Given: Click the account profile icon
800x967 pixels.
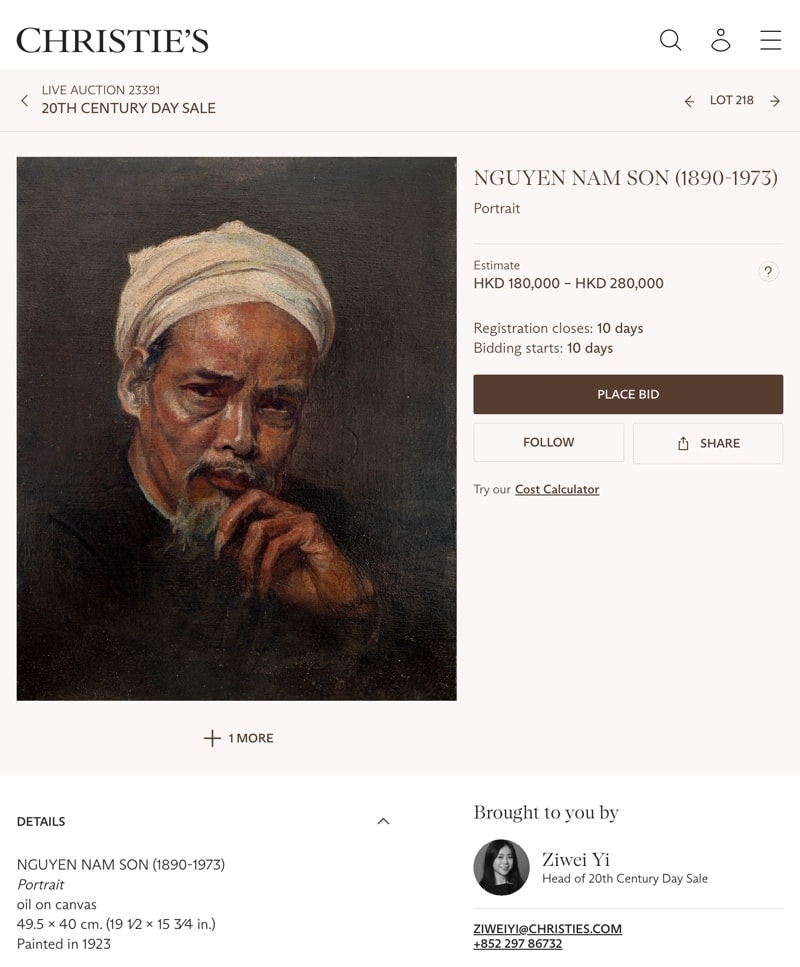Looking at the screenshot, I should point(720,40).
